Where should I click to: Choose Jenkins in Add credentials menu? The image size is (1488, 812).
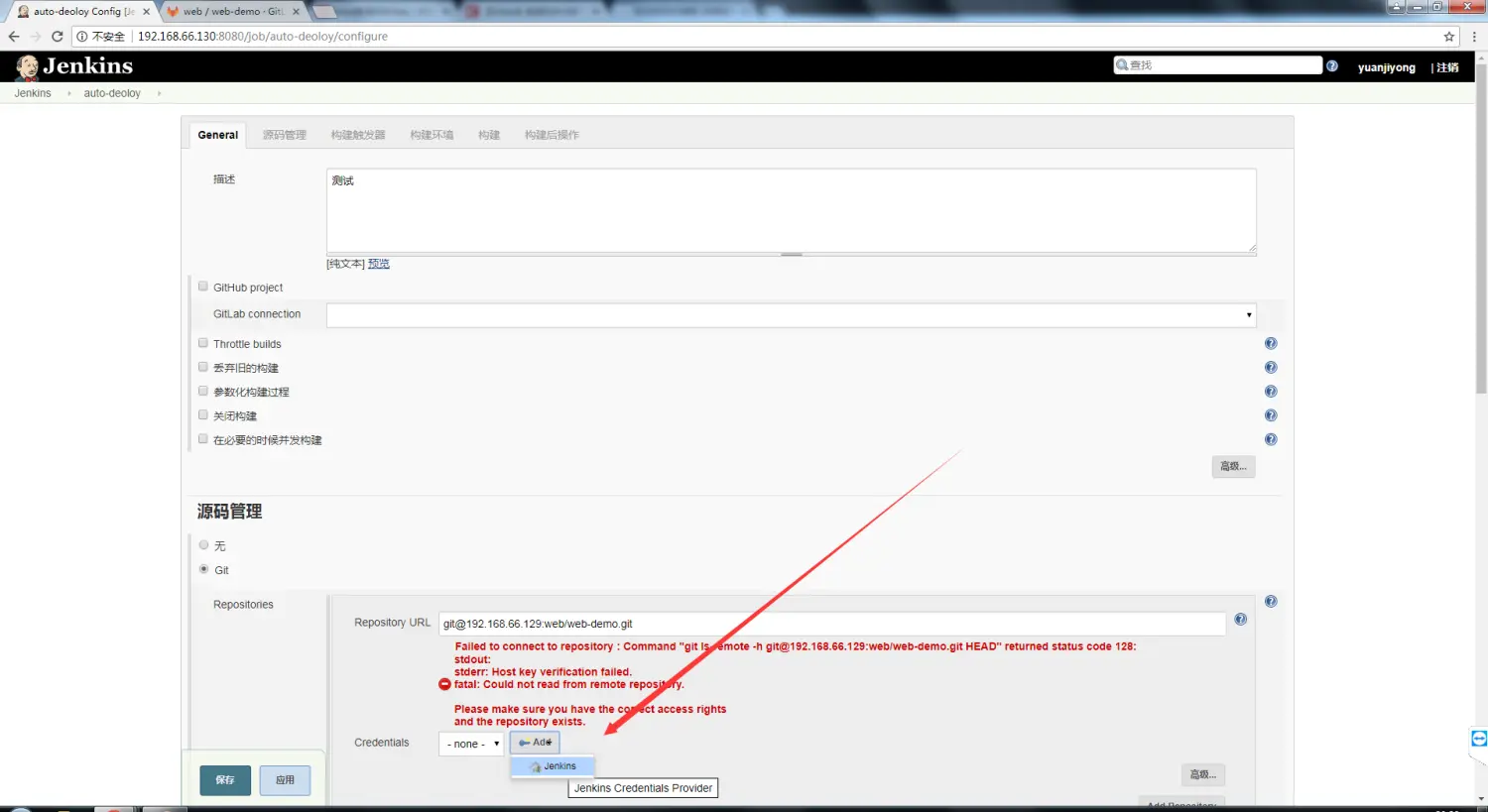click(553, 766)
